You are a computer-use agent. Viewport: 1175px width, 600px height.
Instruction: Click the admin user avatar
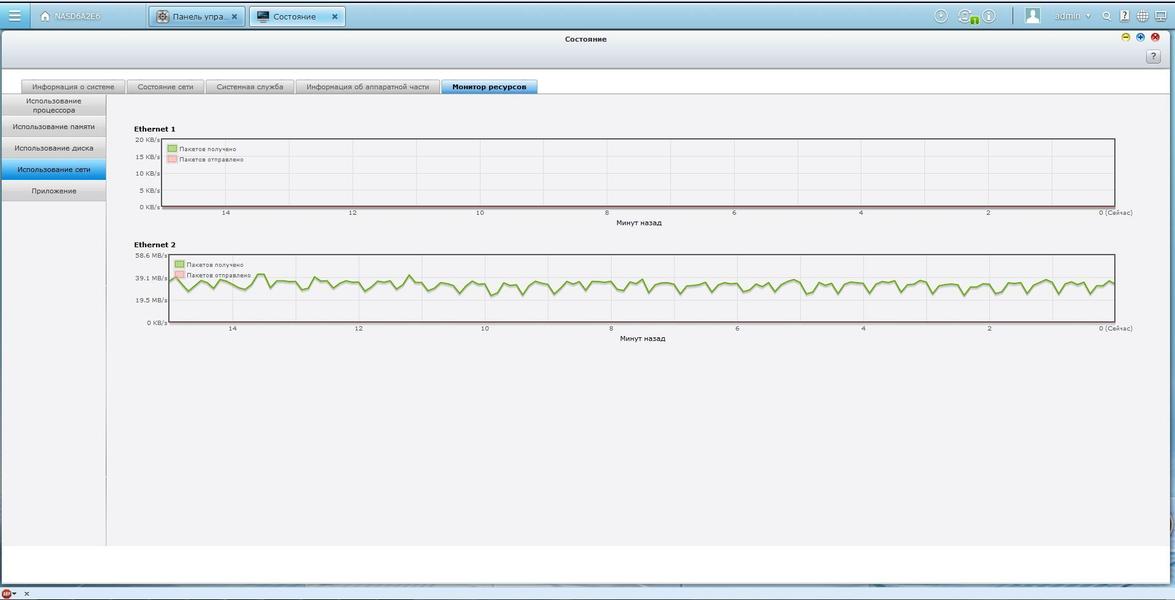pos(1033,16)
